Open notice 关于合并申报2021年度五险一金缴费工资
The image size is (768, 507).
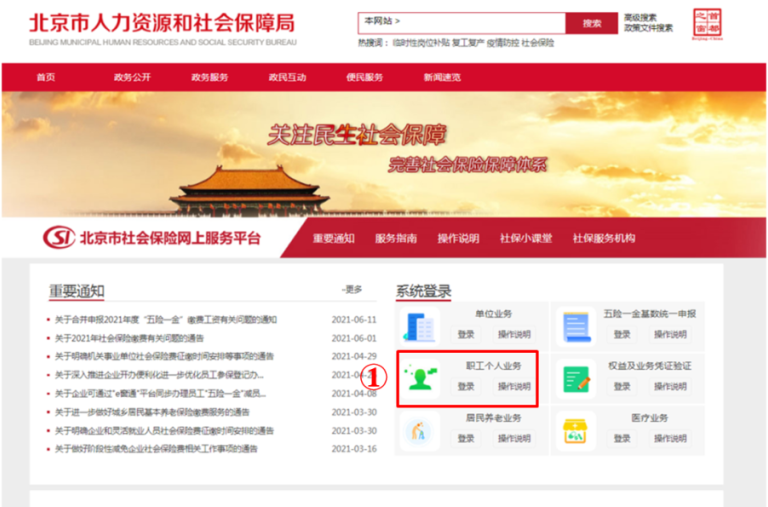(166, 320)
